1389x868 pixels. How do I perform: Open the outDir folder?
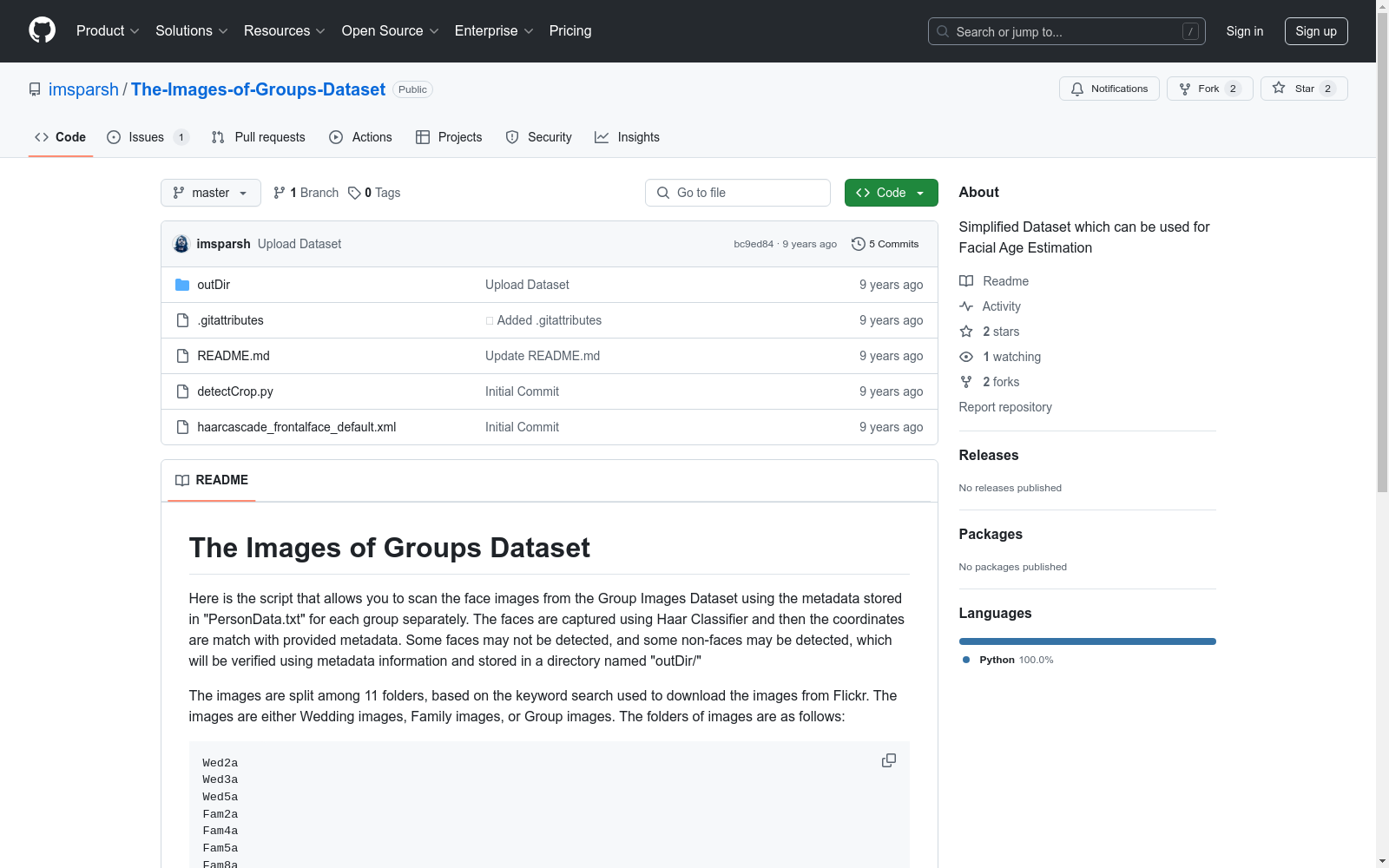point(214,285)
